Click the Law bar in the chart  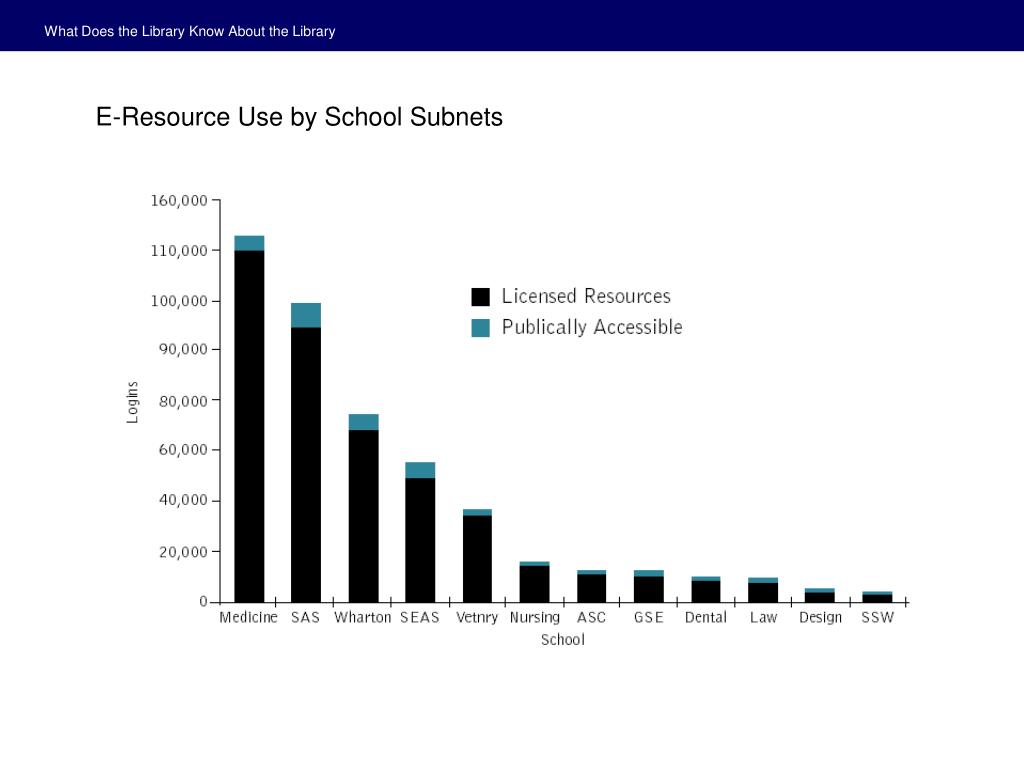[x=763, y=590]
